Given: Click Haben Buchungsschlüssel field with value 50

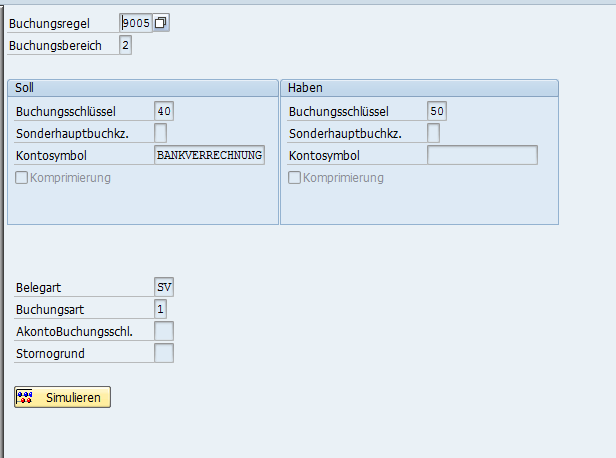Looking at the screenshot, I should click(x=437, y=111).
